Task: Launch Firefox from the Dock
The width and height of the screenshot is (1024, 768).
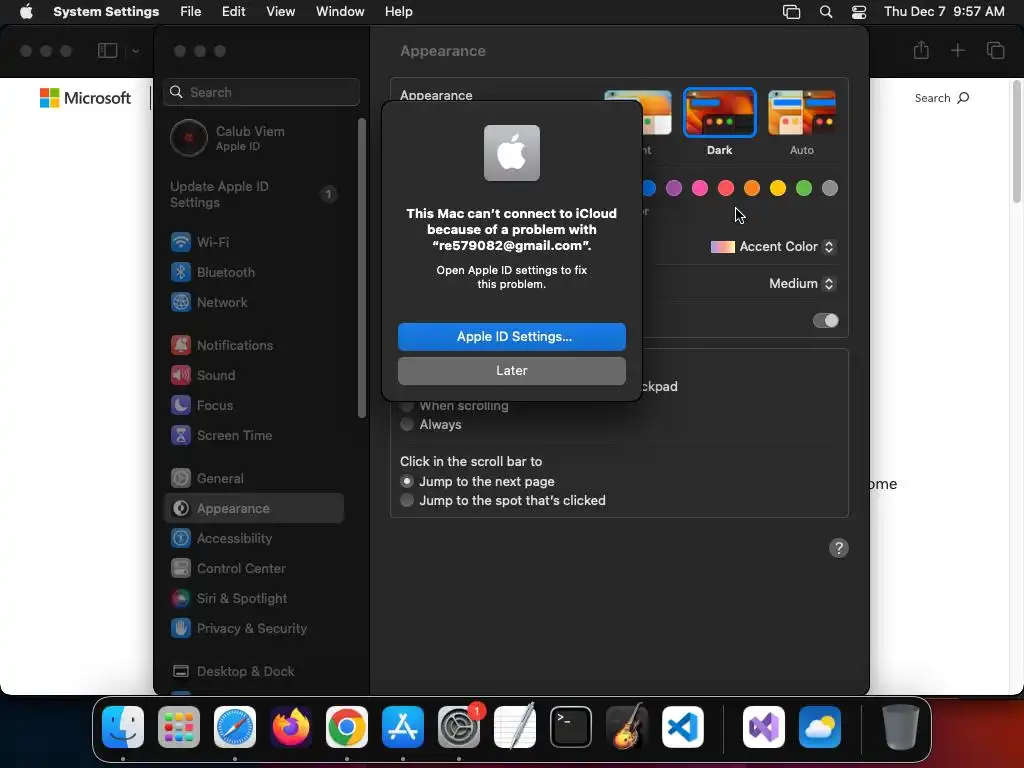Action: 291,727
